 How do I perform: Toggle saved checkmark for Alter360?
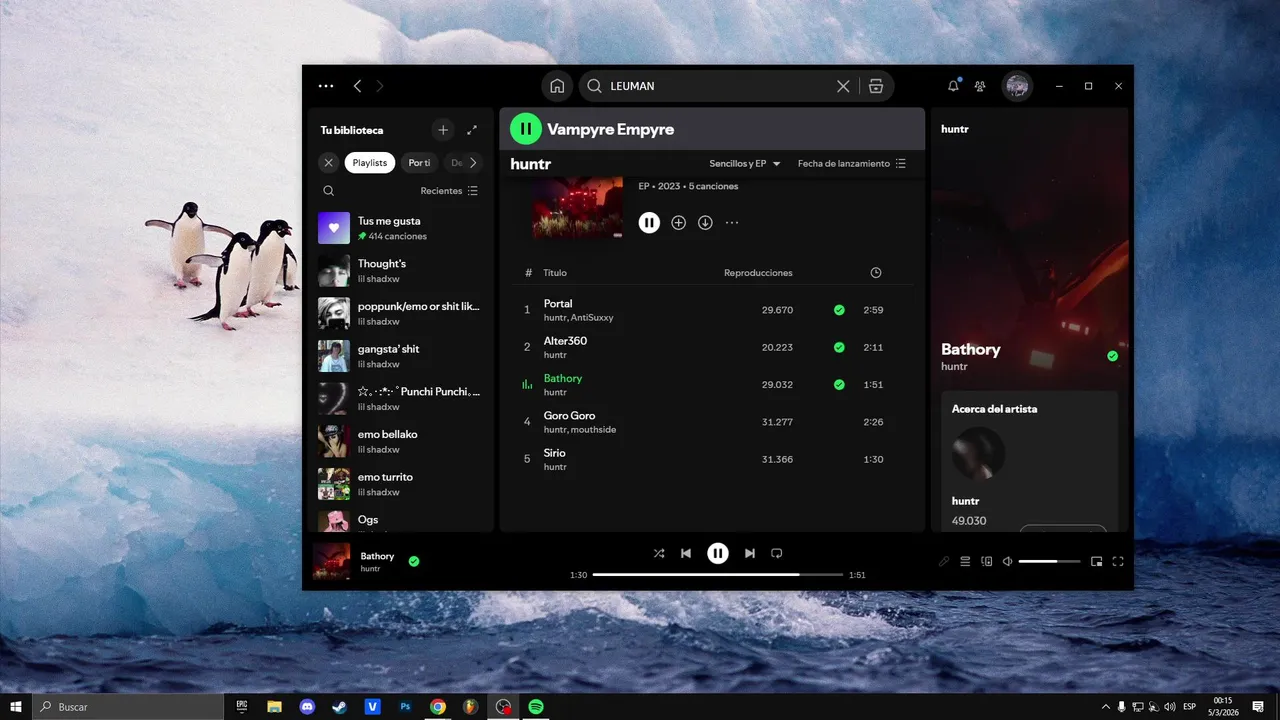point(839,347)
